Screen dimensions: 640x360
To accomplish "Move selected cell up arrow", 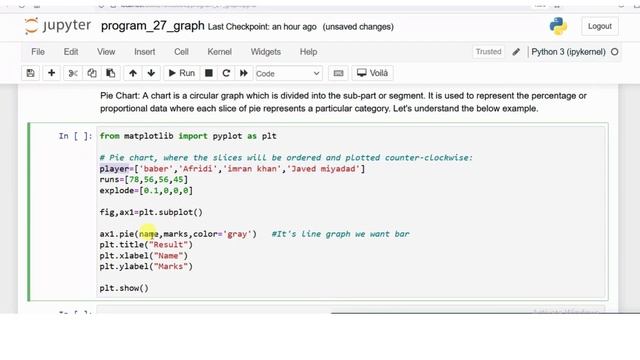I will 133,73.
